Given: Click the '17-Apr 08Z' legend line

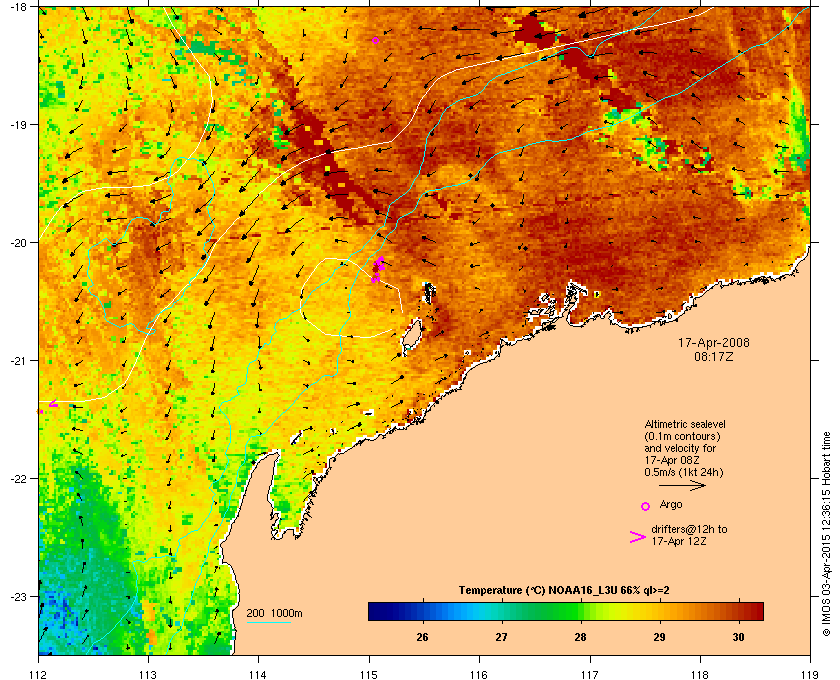Looking at the screenshot, I should pyautogui.click(x=672, y=460).
